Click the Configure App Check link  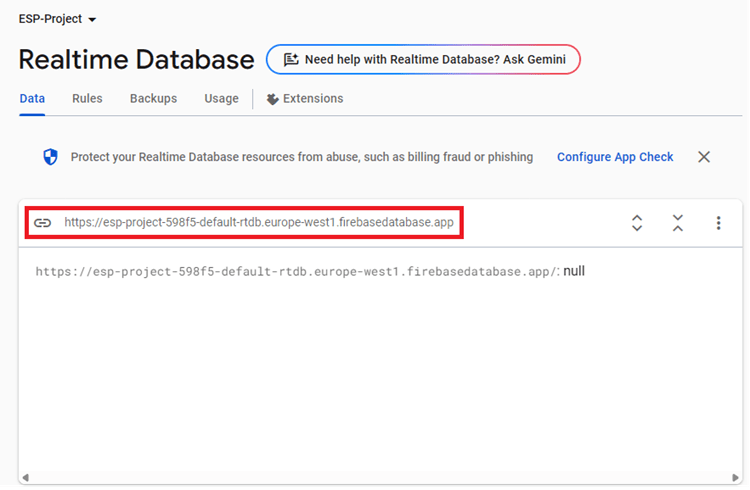[x=615, y=157]
